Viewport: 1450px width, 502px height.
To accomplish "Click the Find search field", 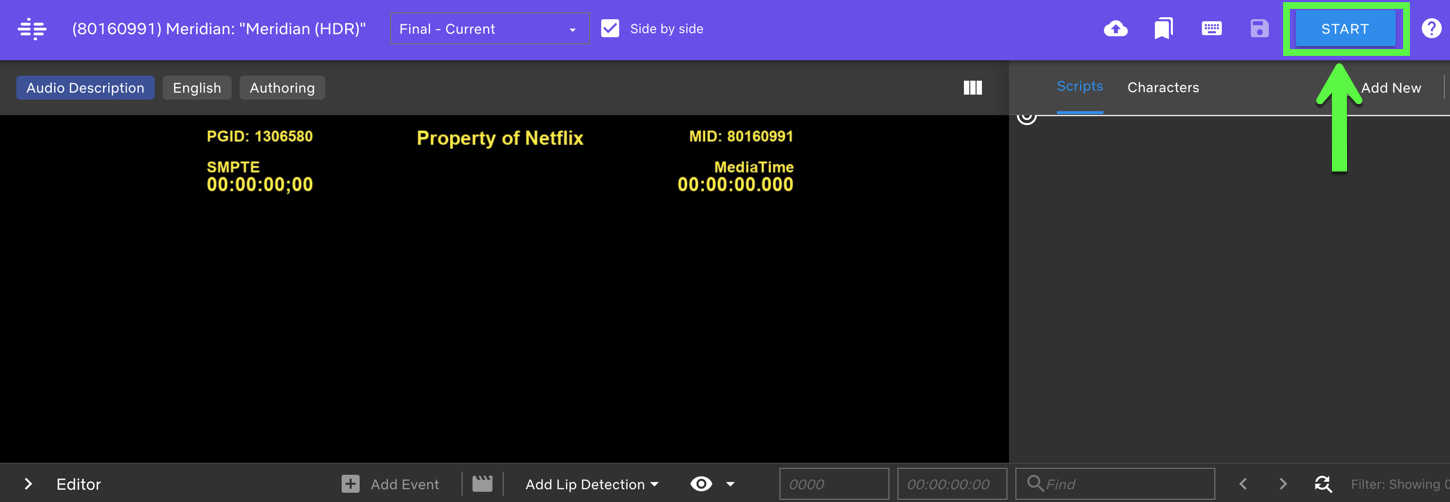I will pos(1115,484).
